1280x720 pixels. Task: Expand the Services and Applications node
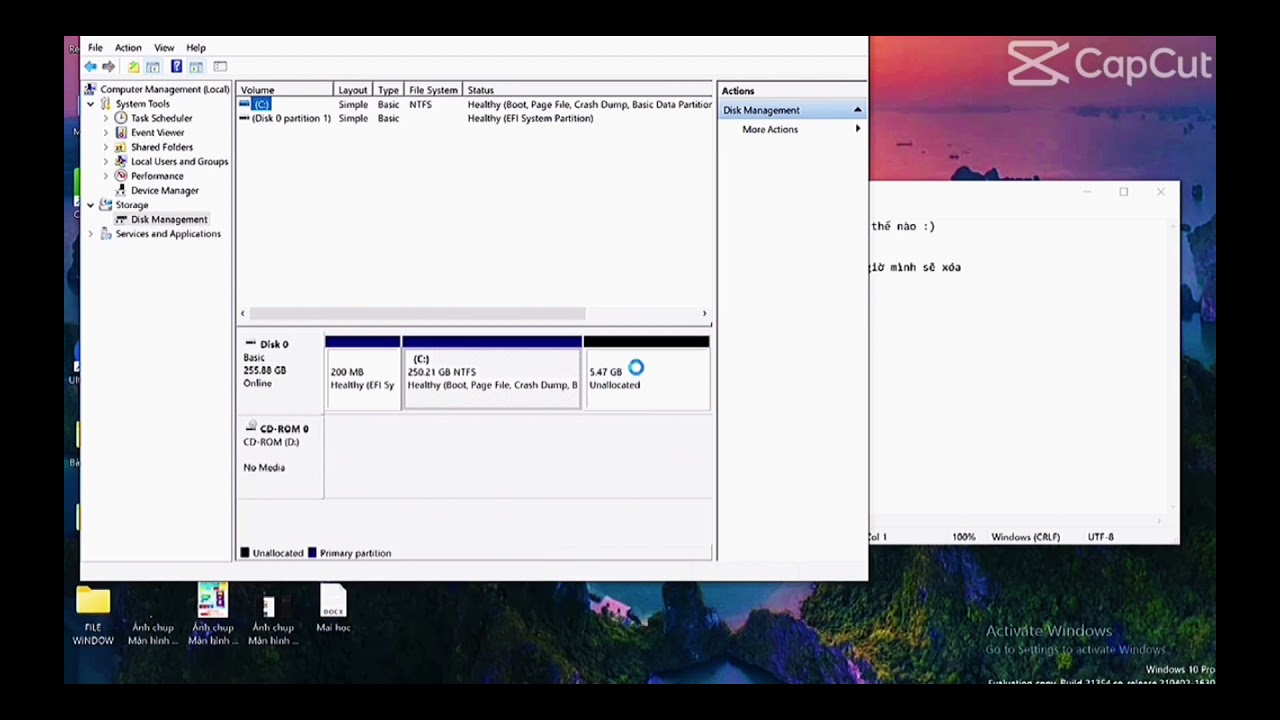[x=91, y=234]
